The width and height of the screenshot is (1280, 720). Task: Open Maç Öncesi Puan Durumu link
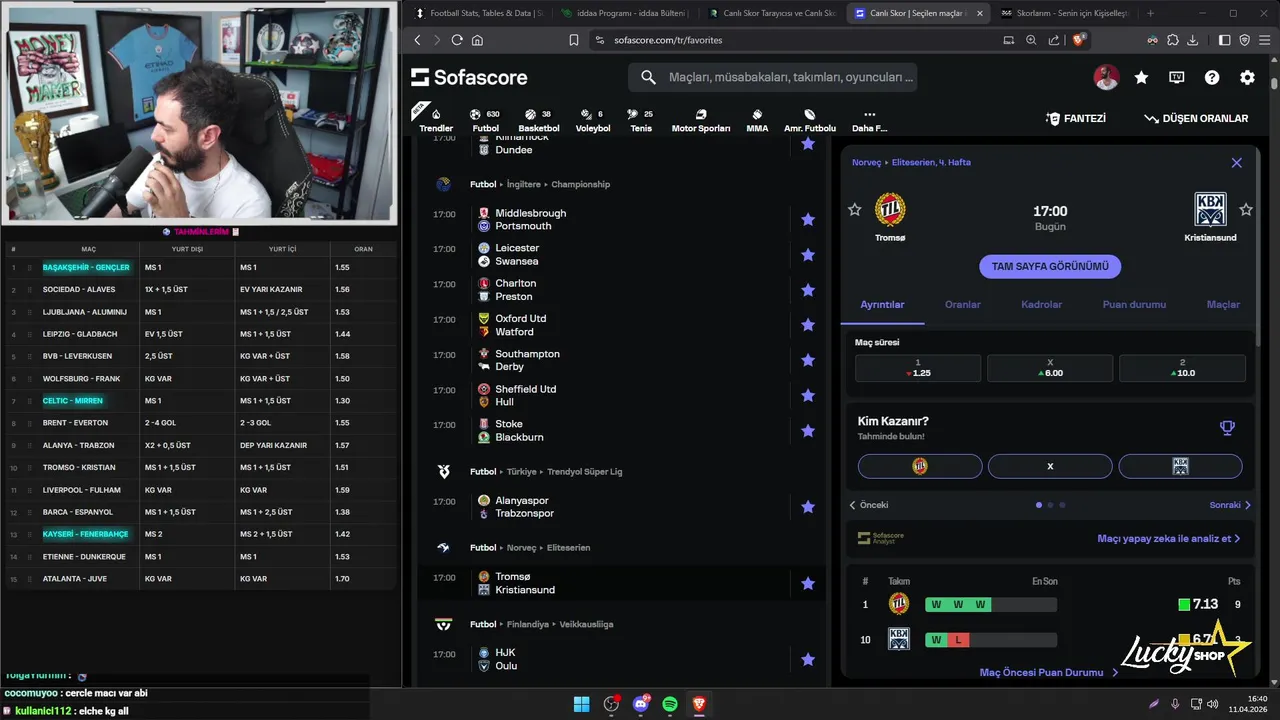[1048, 673]
